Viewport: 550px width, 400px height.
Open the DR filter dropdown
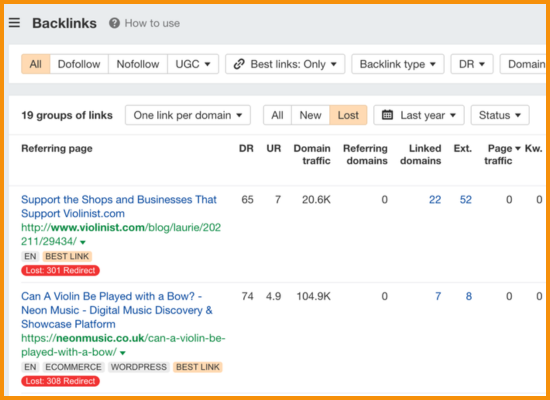pyautogui.click(x=472, y=64)
